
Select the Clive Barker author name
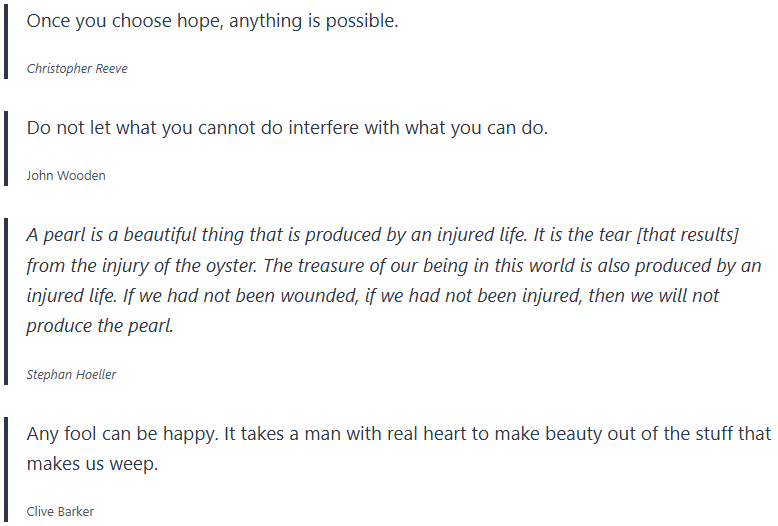60,512
